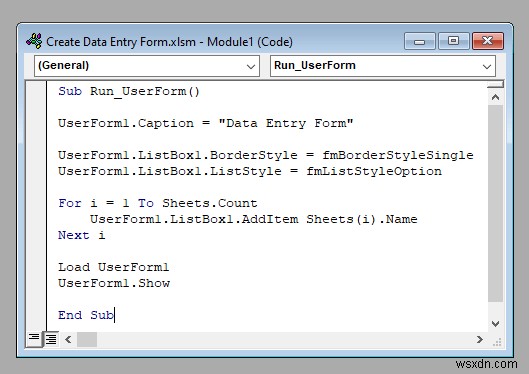Click the margin indicator bar beside the Sub line
Screen dimensions: 529x374
(36, 91)
